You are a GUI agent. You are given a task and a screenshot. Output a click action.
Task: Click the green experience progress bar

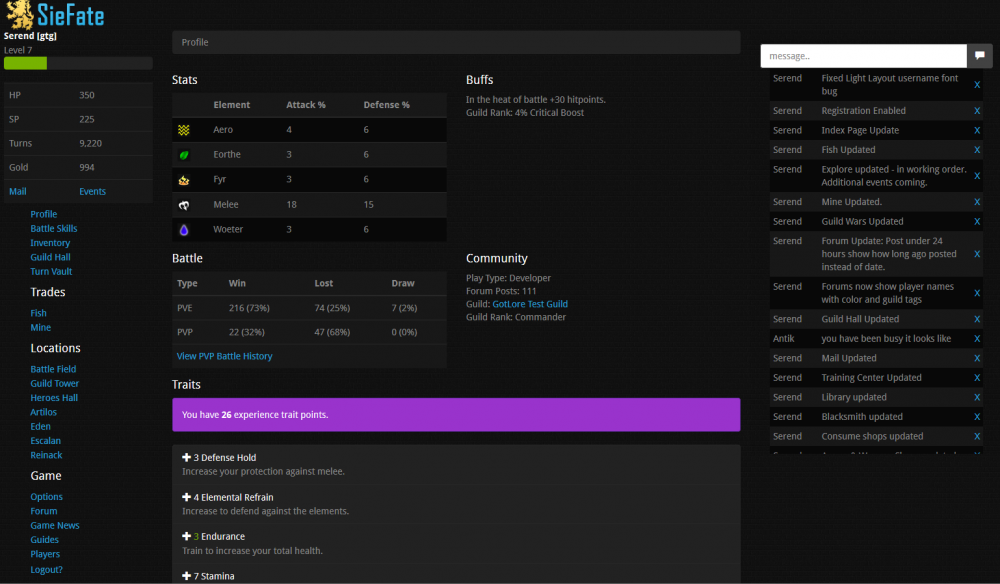coord(26,63)
